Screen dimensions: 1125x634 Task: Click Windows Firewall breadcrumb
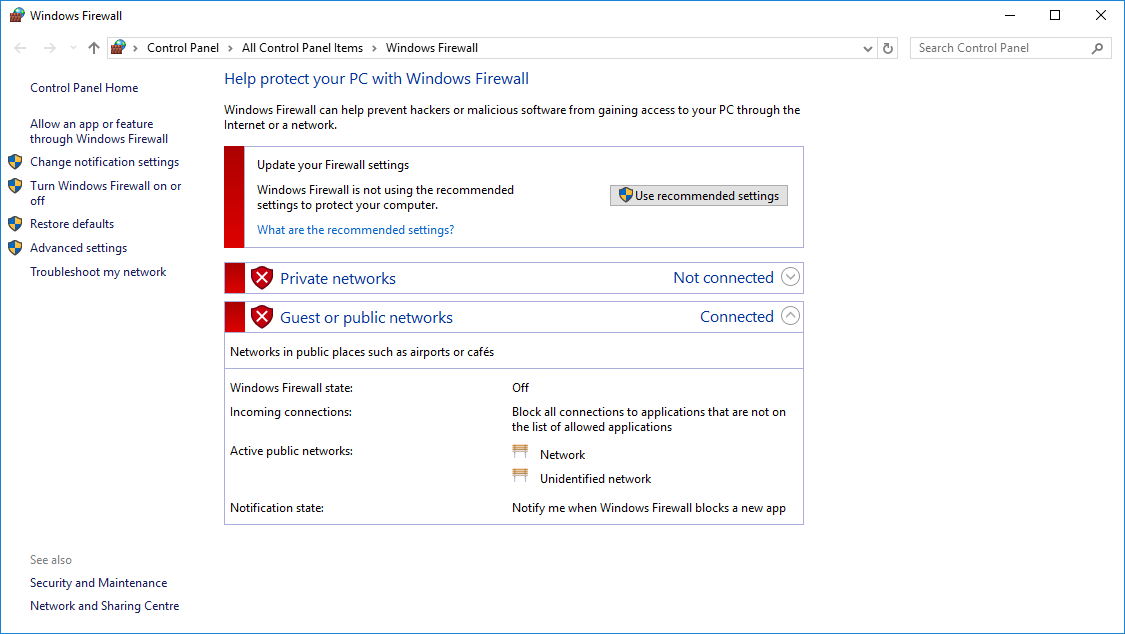pos(432,48)
